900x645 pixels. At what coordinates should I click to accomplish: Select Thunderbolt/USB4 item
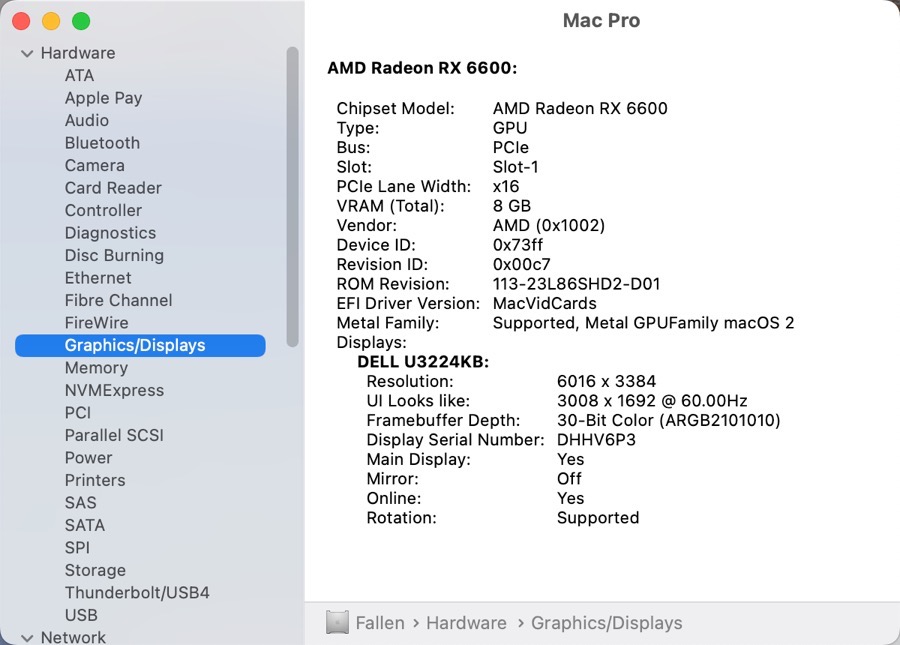pyautogui.click(x=137, y=592)
